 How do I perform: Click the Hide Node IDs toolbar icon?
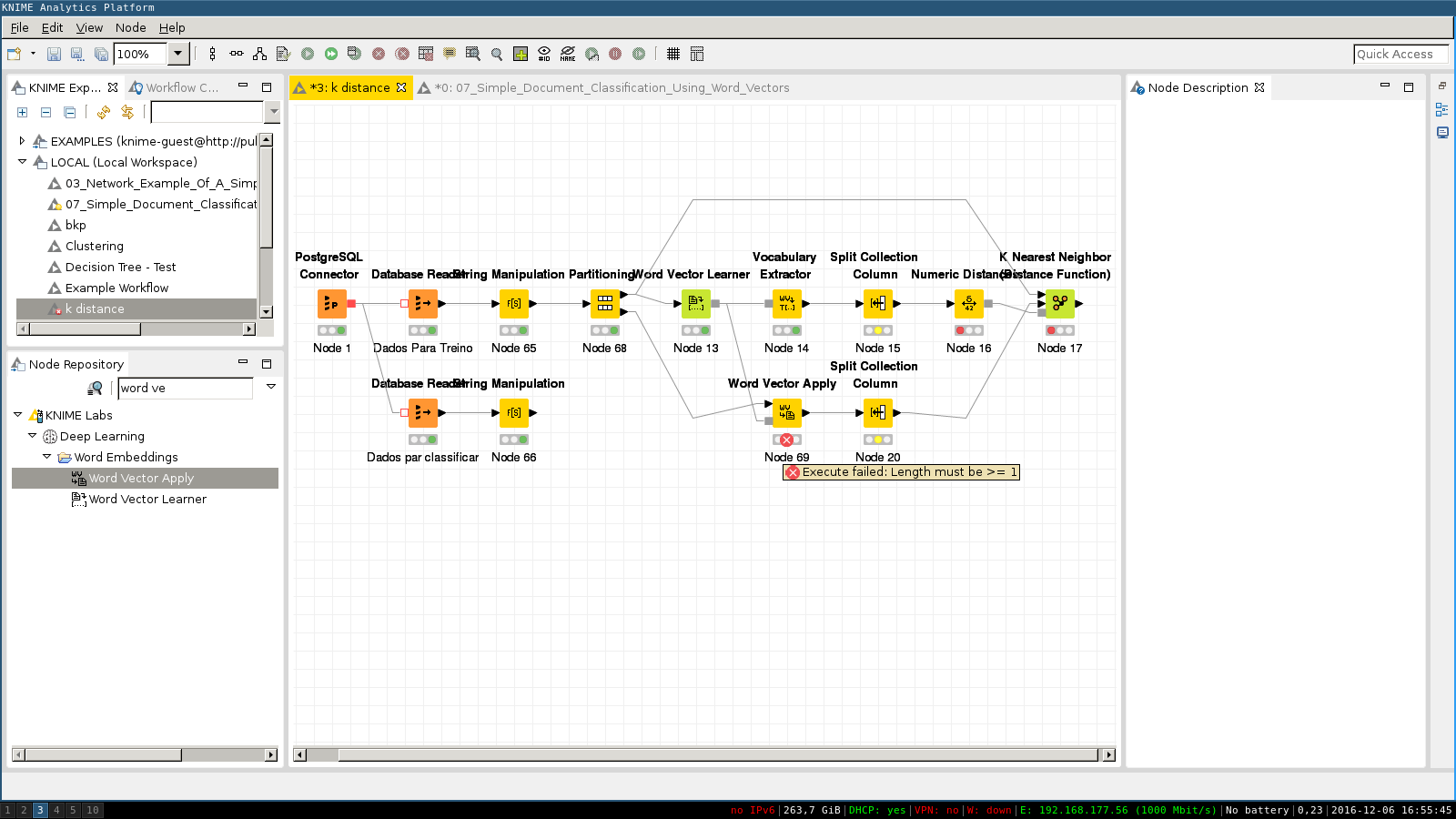pos(543,54)
